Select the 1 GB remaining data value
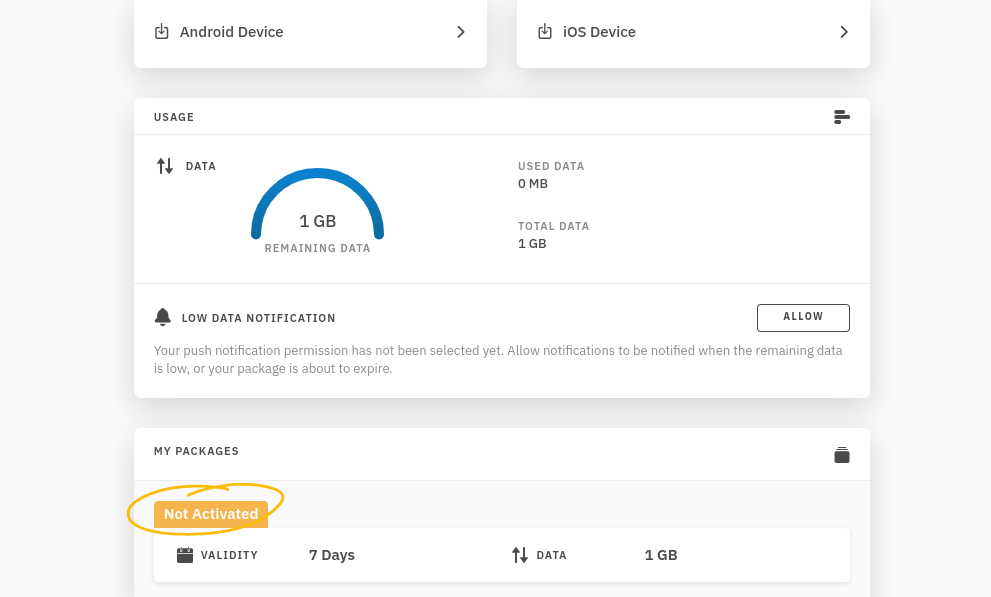 (x=317, y=221)
